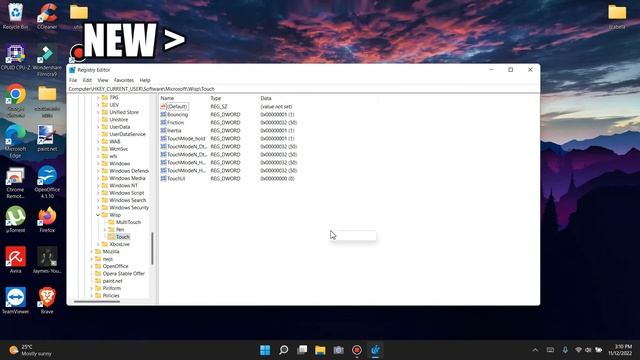The width and height of the screenshot is (640, 360).
Task: Open the weather widget on taskbar
Action: coord(31,350)
